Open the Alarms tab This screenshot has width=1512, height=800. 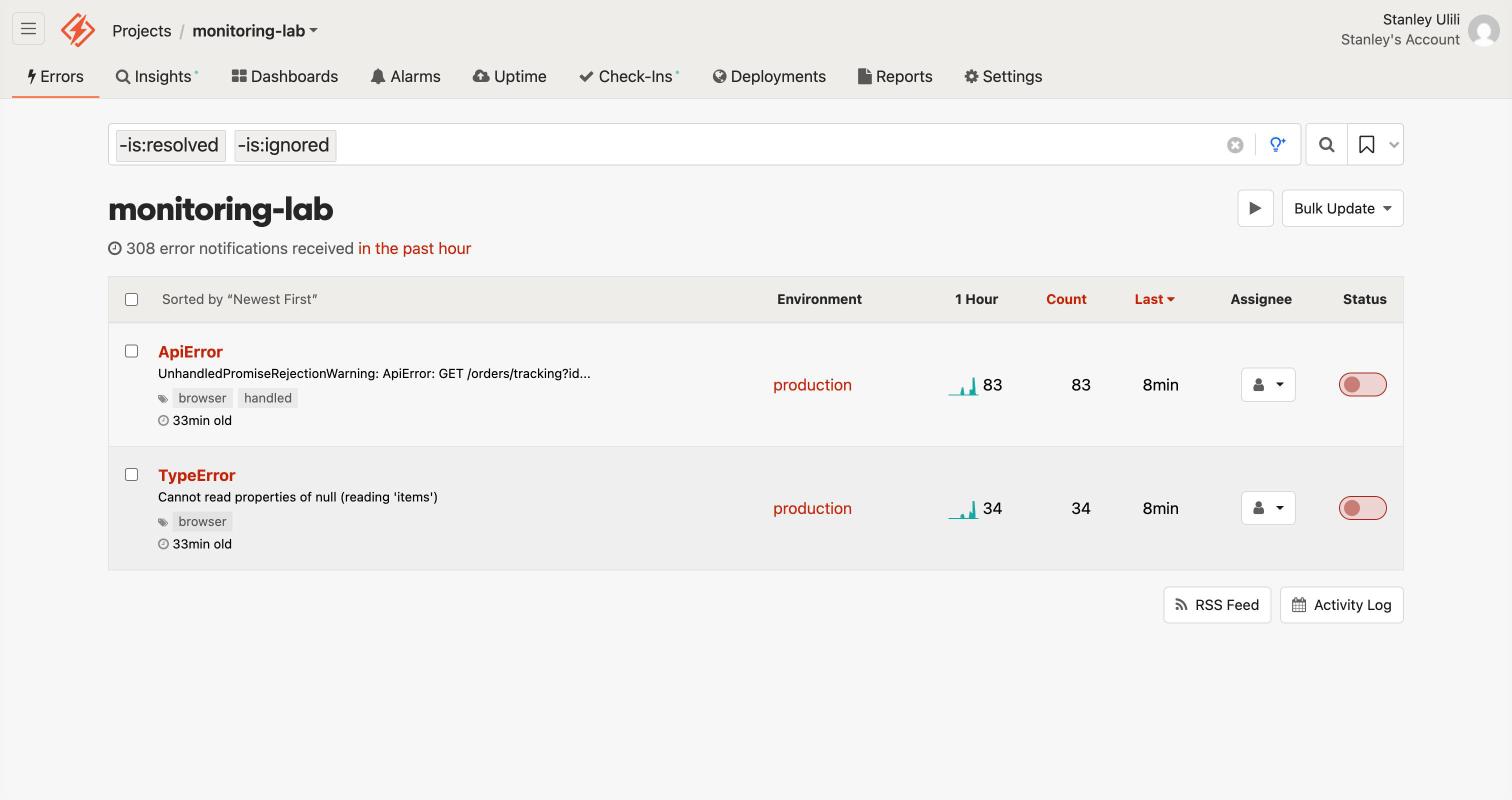(405, 77)
